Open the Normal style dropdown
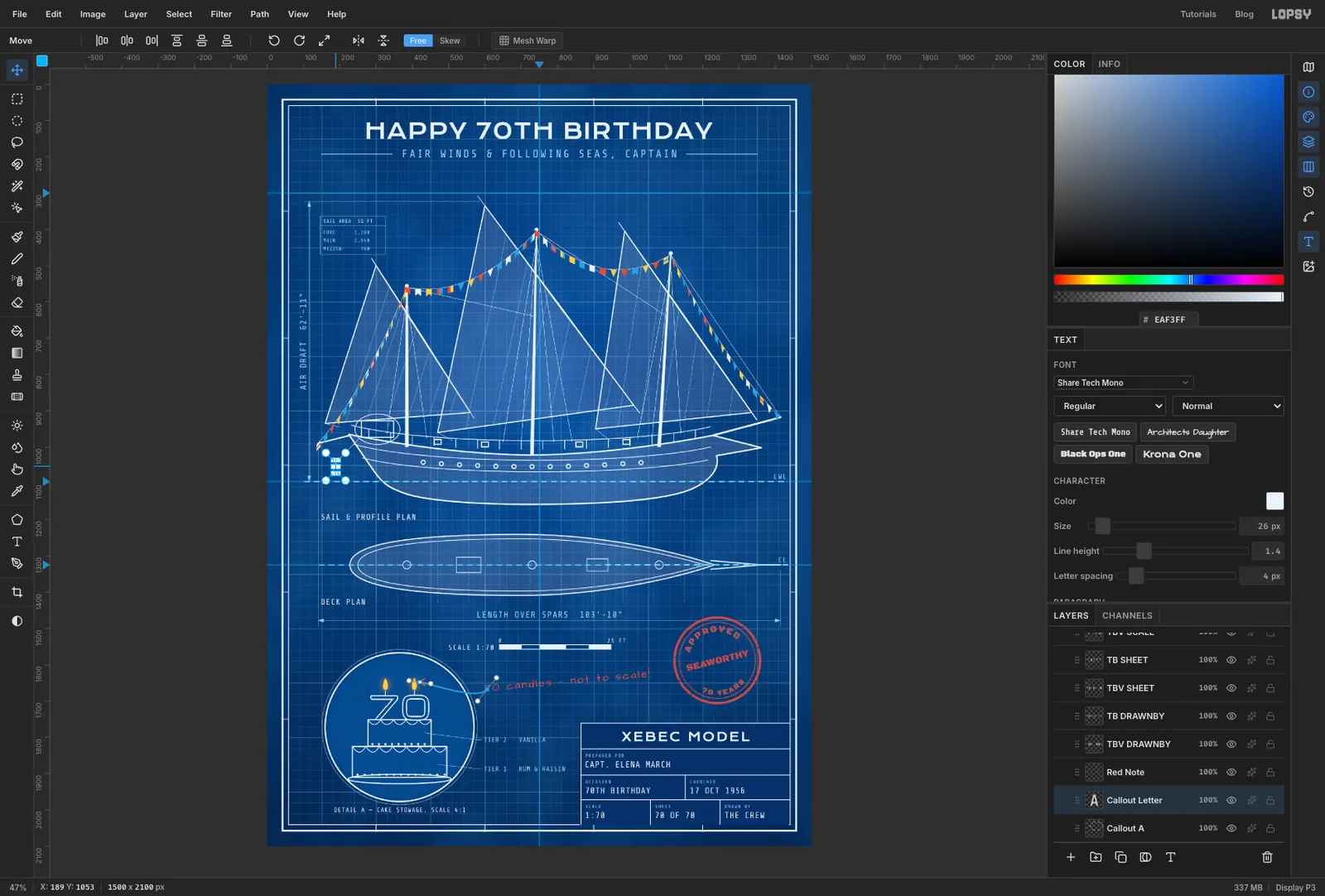 [x=1228, y=406]
